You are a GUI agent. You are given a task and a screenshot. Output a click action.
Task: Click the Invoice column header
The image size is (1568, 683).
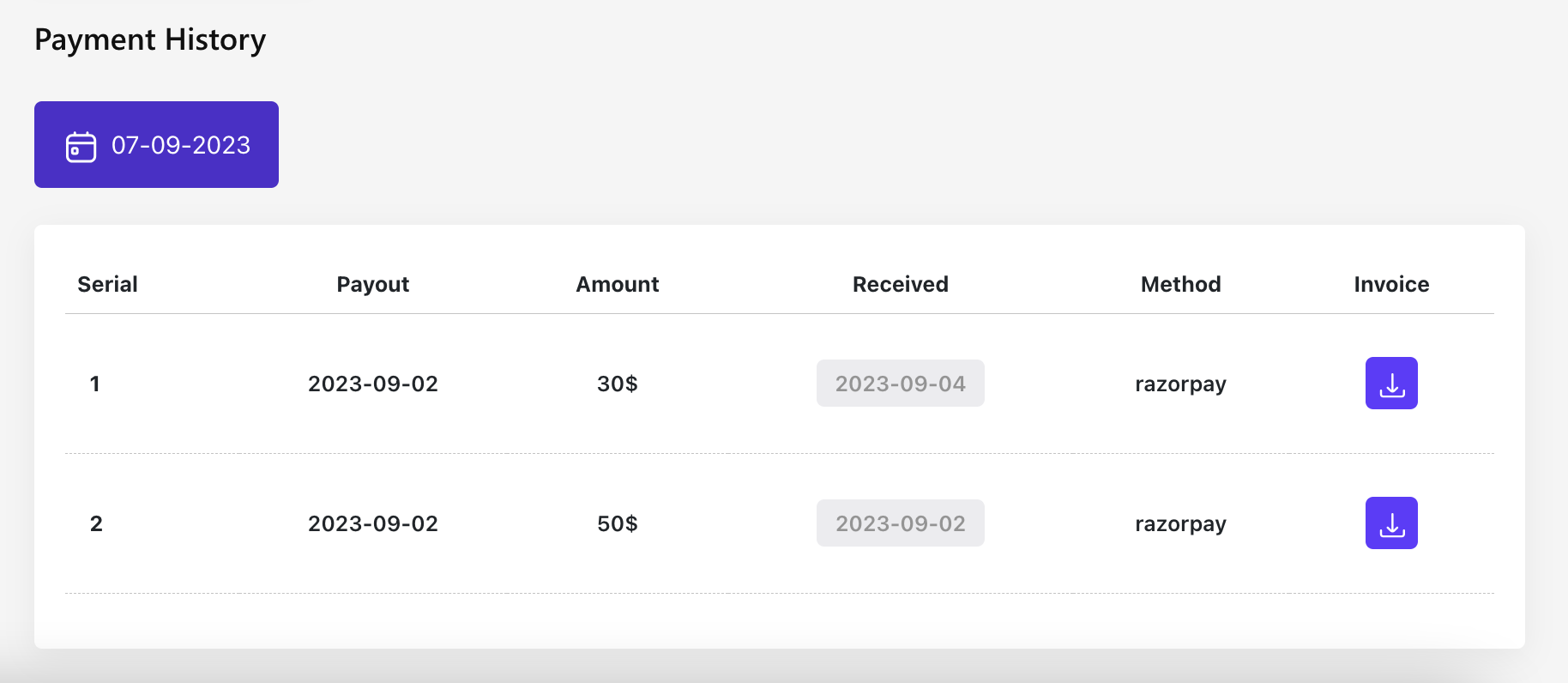click(x=1390, y=284)
